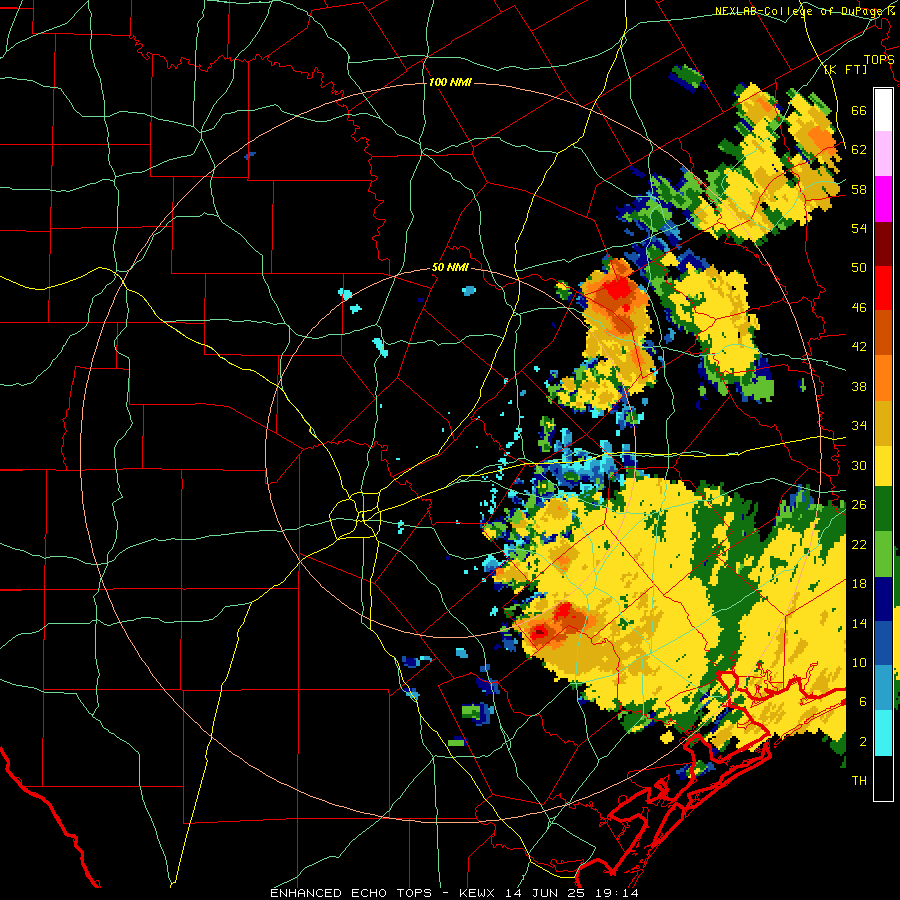Click the lighter orange legend swatch
The width and height of the screenshot is (900, 900).
tap(883, 377)
